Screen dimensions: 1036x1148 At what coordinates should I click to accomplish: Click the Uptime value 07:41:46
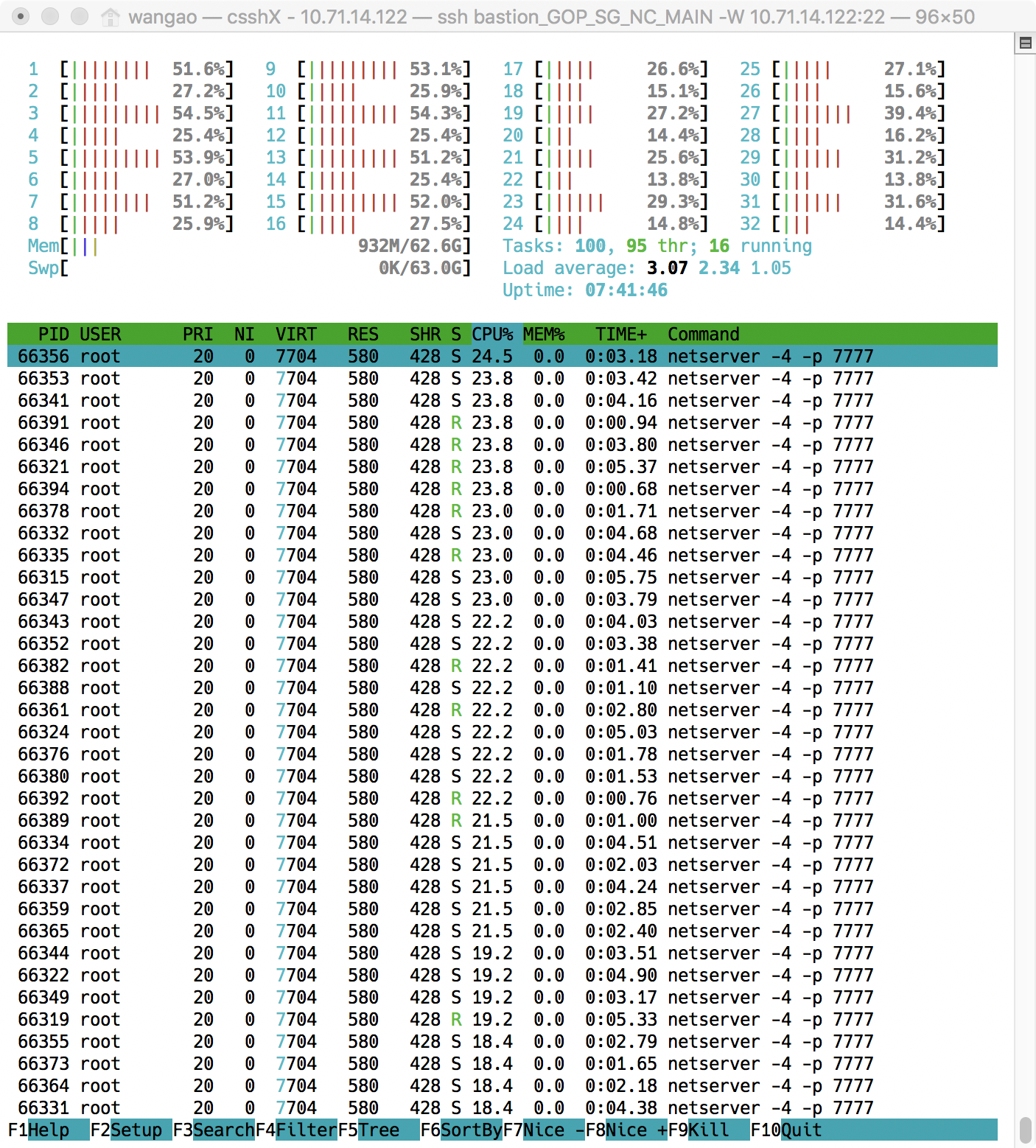pos(626,290)
